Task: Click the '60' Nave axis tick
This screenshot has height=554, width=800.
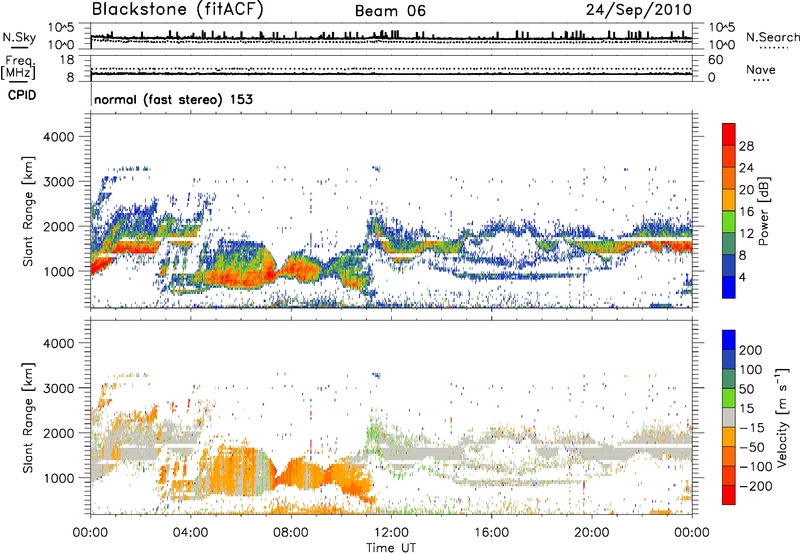Action: click(x=715, y=60)
